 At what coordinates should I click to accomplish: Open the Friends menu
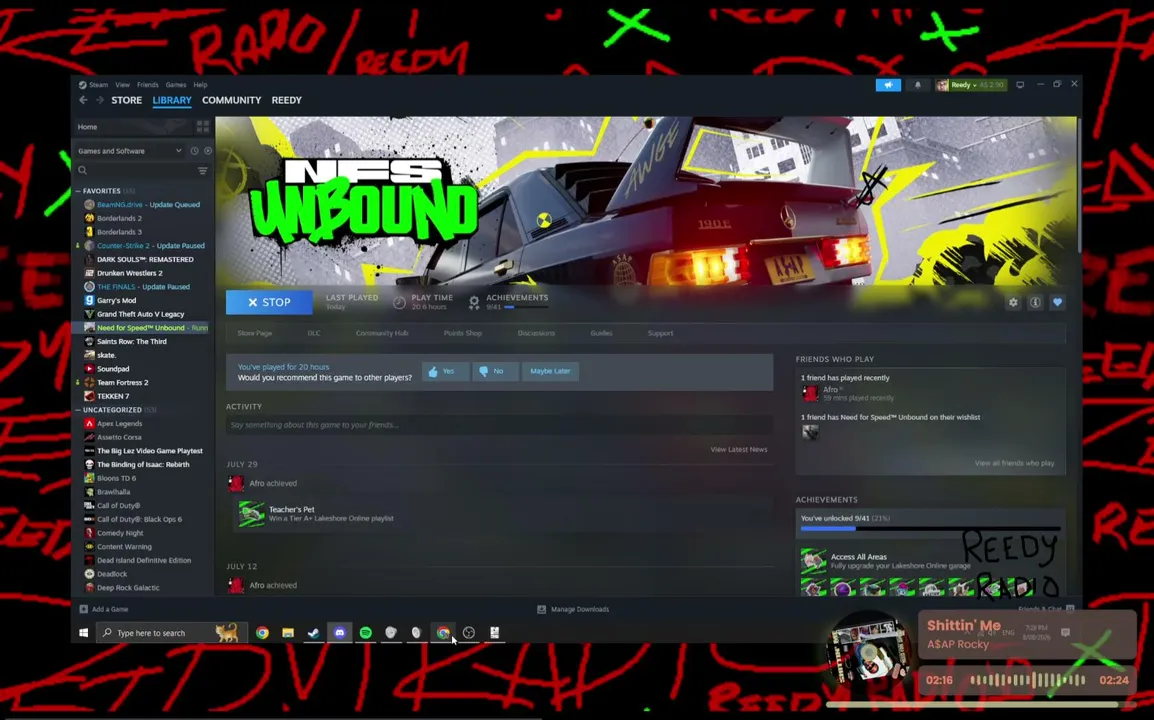point(147,85)
